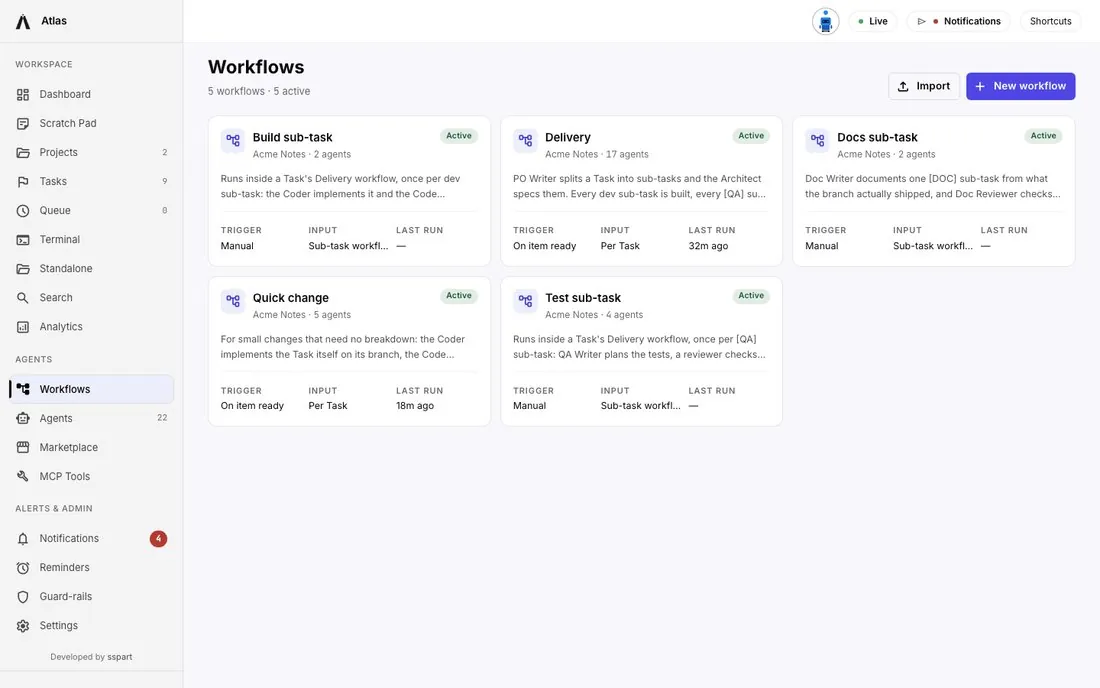Screen dimensions: 1100x688
Task: Click the Import button
Action: click(x=924, y=86)
